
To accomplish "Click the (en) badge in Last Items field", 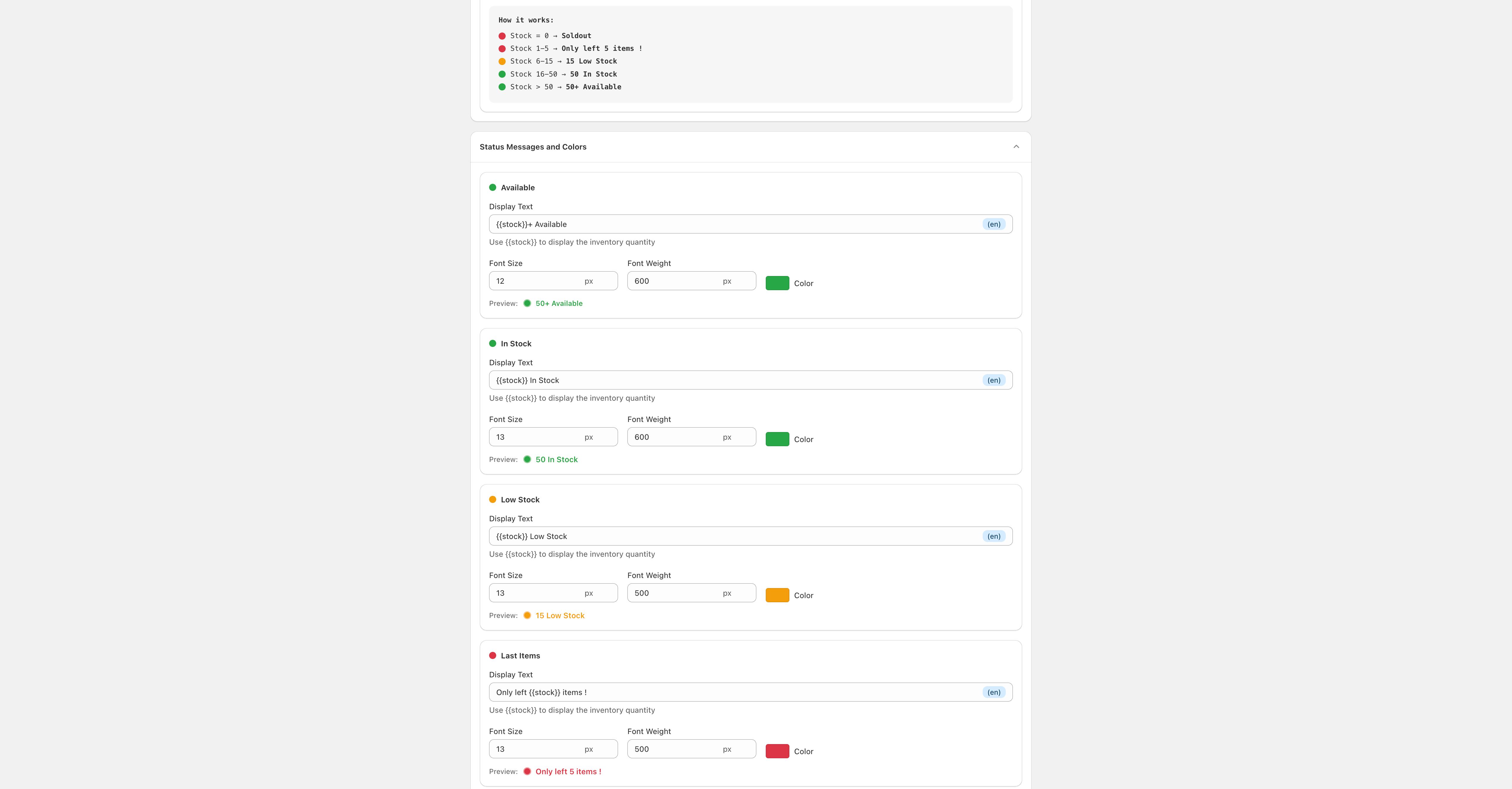I will [x=994, y=692].
